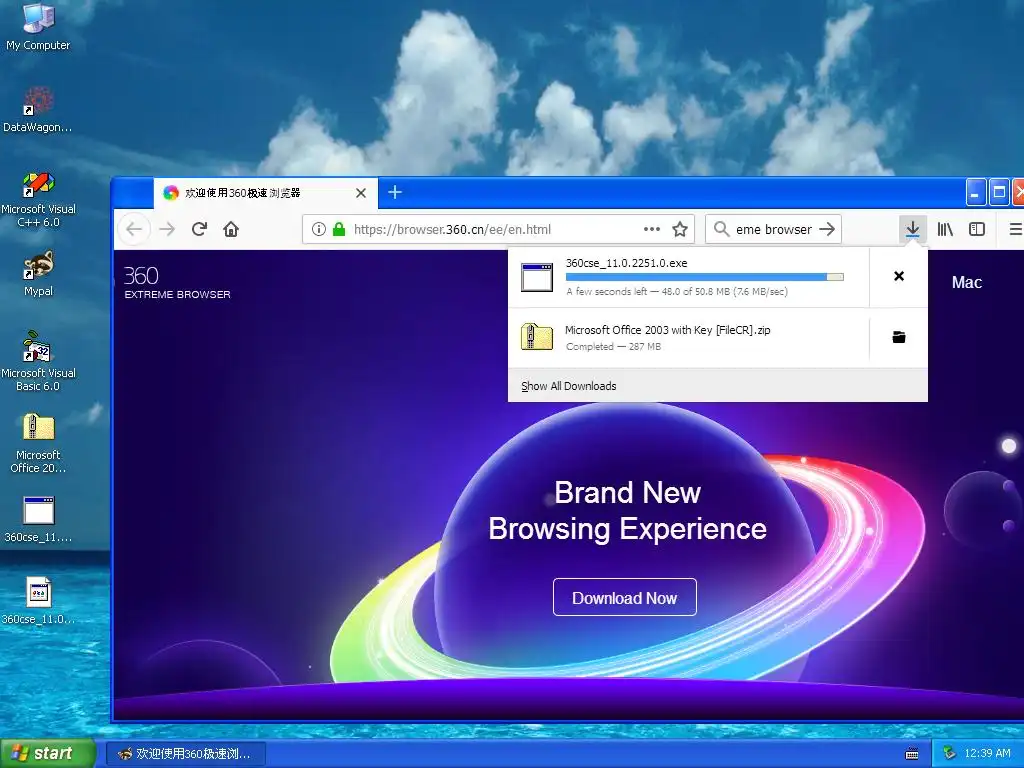The height and width of the screenshot is (768, 1024).
Task: Select 360cse_11... window-icon file on desktop
Action: point(38,520)
